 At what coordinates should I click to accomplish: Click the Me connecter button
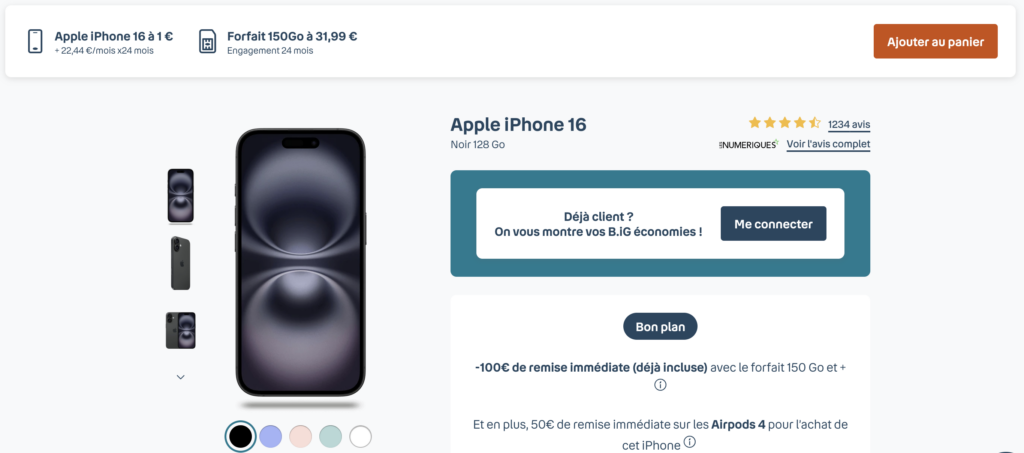773,224
